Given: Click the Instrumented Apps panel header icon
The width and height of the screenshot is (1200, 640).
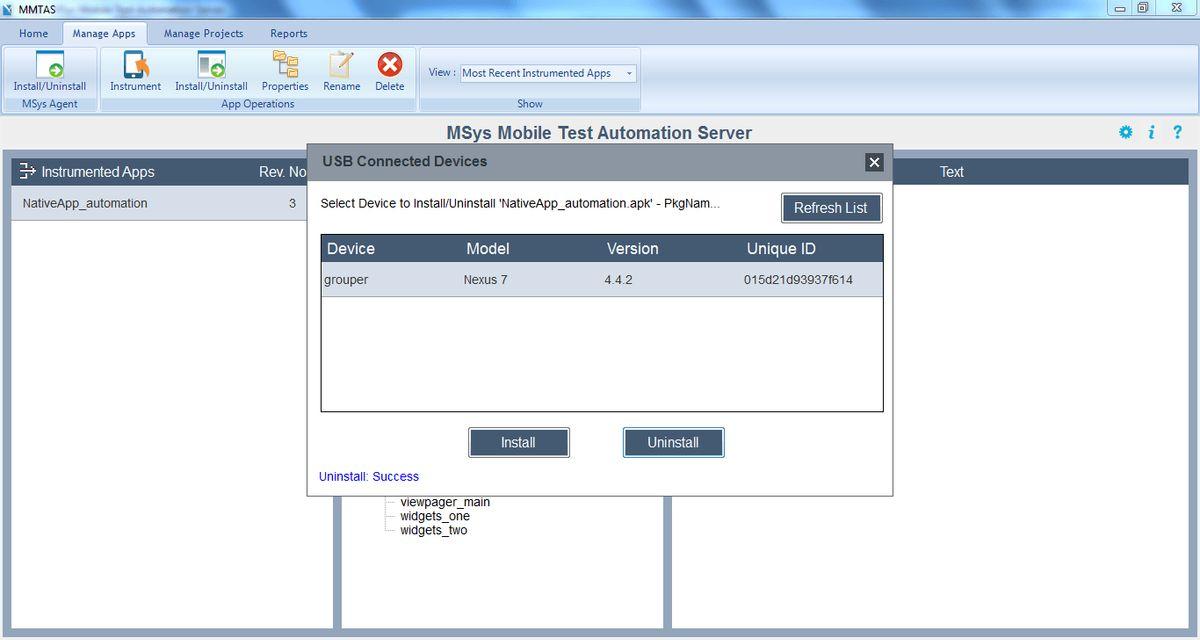Looking at the screenshot, I should coord(28,171).
